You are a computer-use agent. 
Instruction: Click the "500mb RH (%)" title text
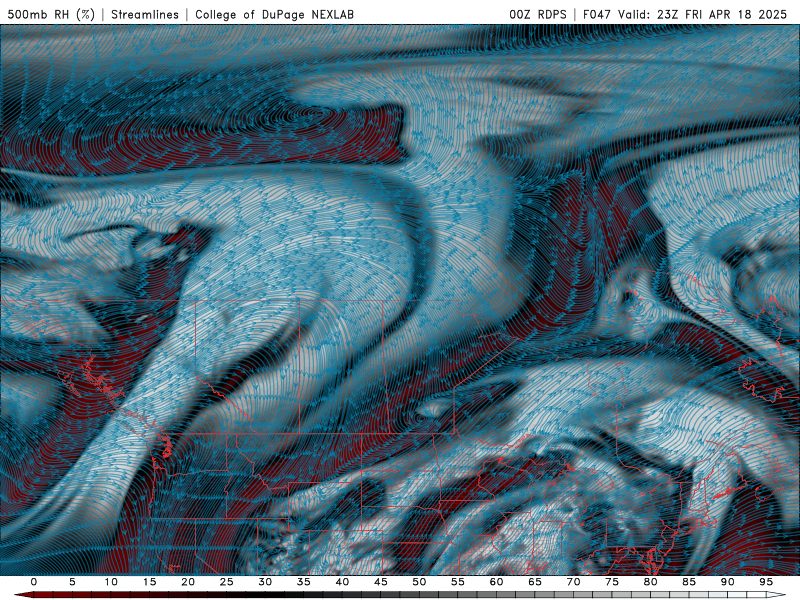tap(51, 14)
